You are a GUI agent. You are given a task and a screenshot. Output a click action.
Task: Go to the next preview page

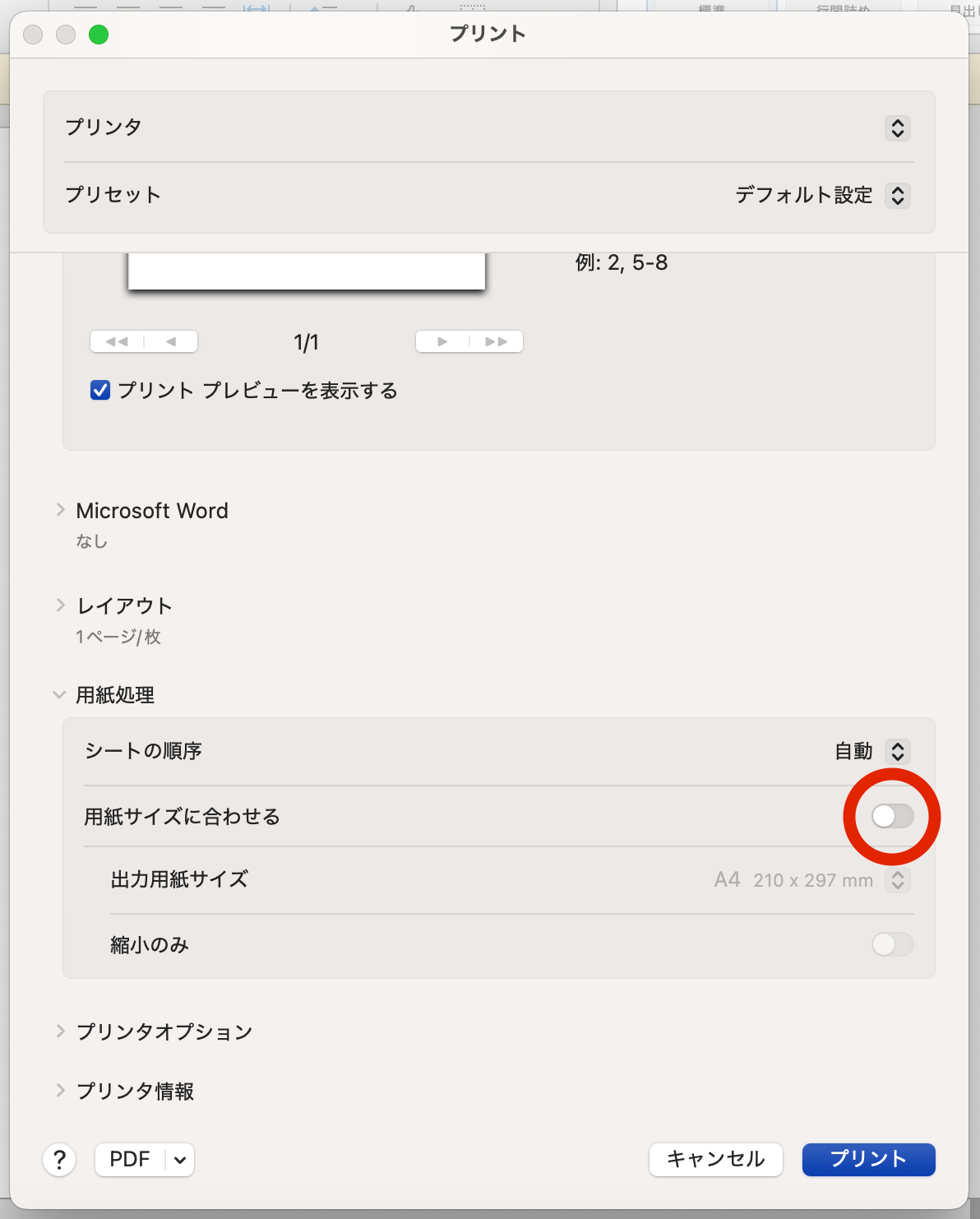pyautogui.click(x=442, y=341)
